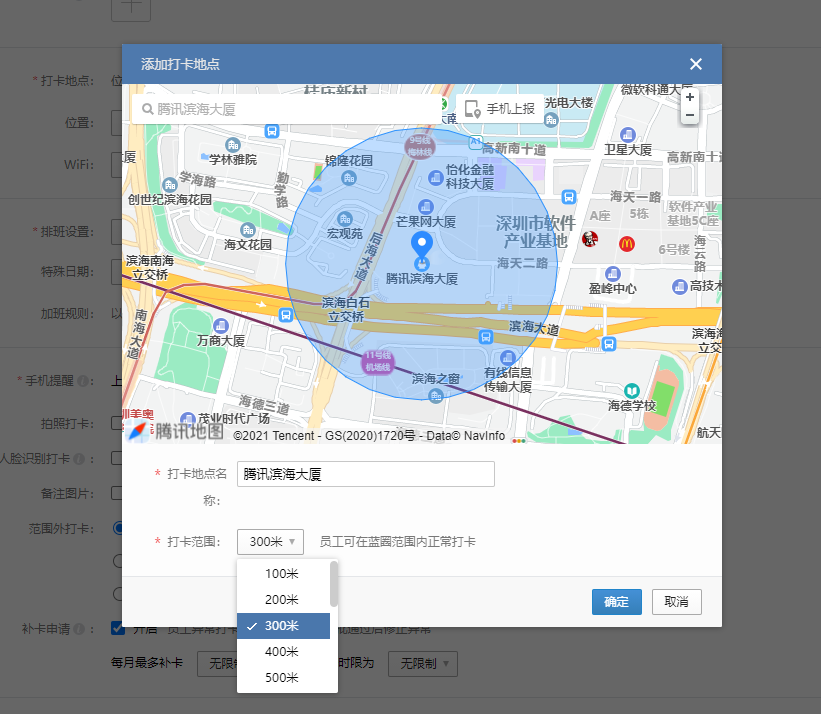Image resolution: width=821 pixels, height=714 pixels.
Task: Click the map search magnifier icon
Action: [148, 109]
